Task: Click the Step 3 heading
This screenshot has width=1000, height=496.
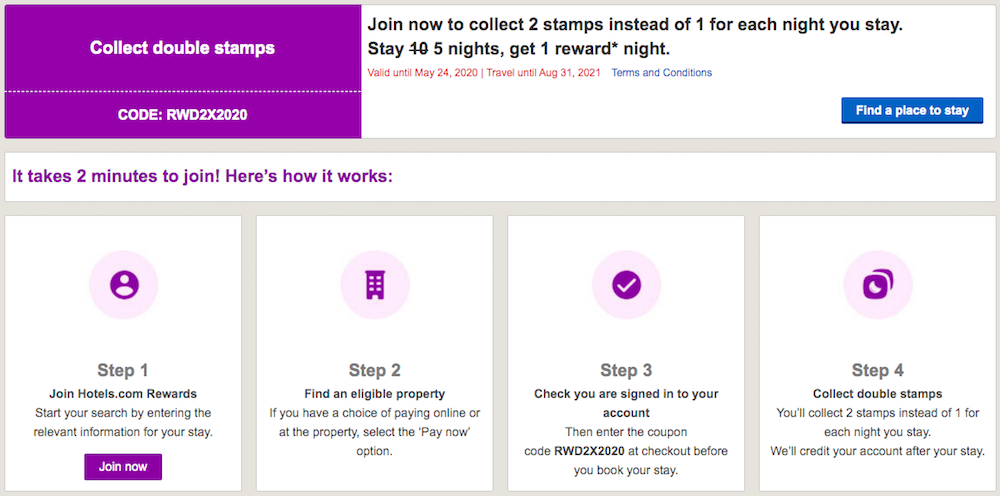Action: 626,370
